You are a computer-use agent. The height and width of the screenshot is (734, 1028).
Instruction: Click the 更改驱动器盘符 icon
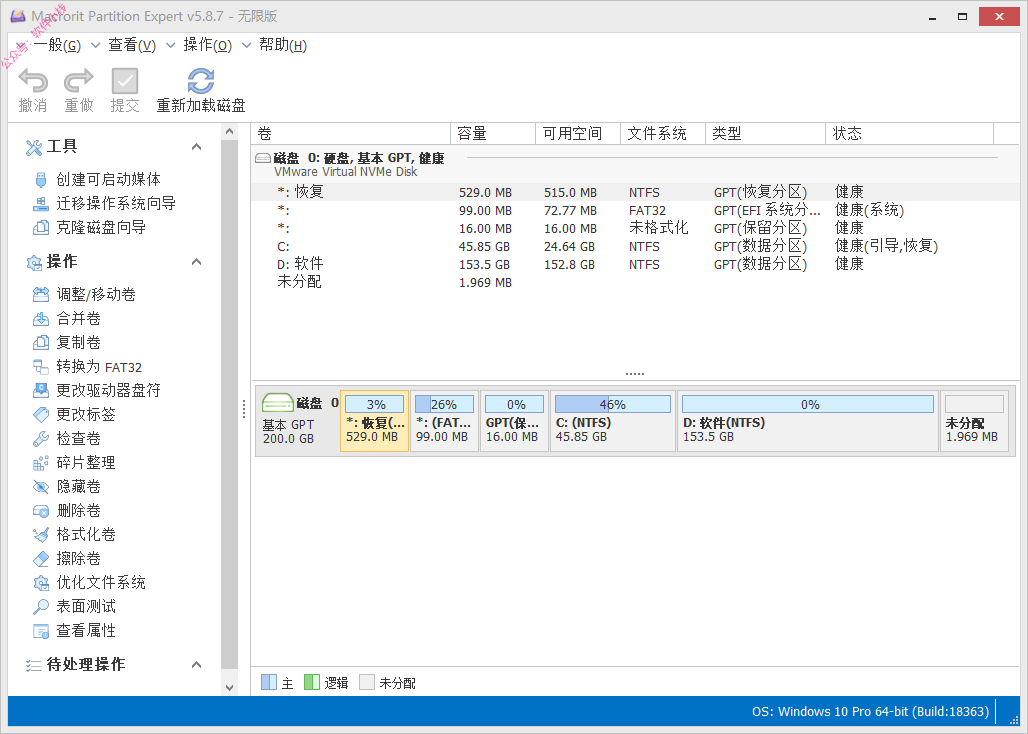coord(41,391)
